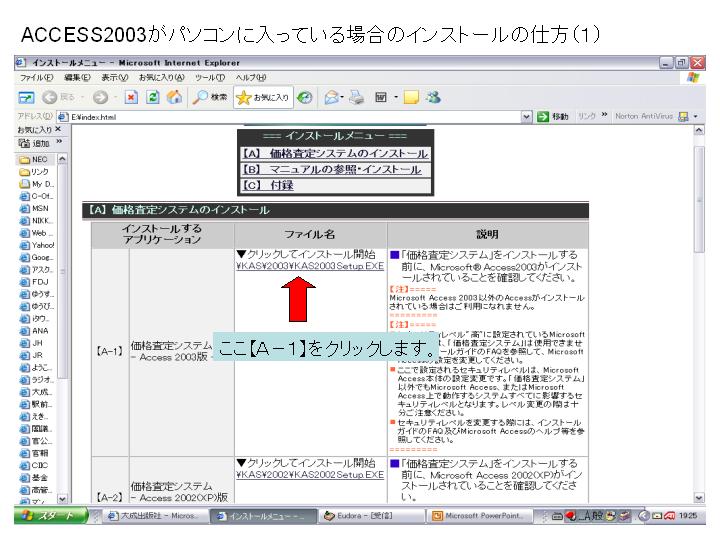This screenshot has height=540, width=720.
Task: Click the Windows flag logo in IE
Action: 693,78
